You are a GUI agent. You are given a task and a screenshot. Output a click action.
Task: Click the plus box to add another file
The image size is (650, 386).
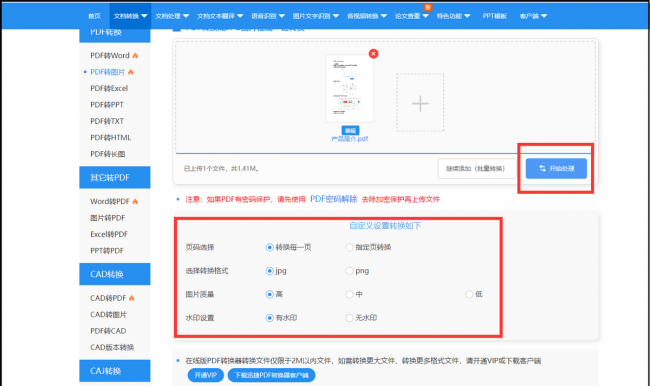(420, 103)
